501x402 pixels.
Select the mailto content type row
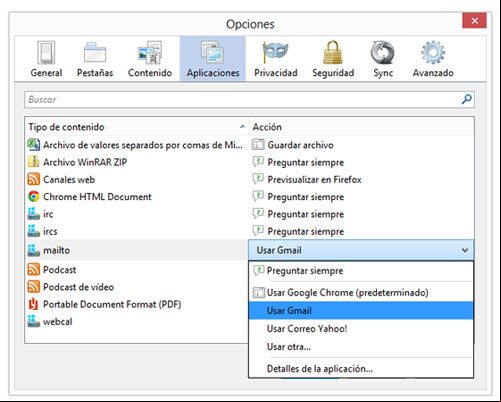coord(136,250)
